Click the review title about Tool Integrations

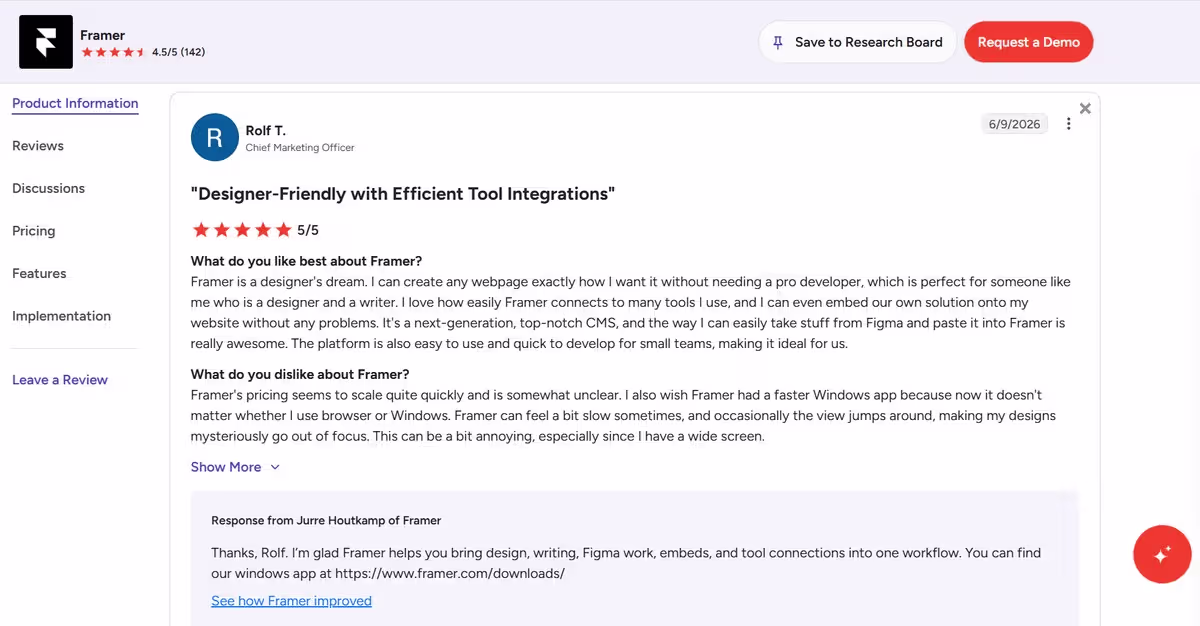[403, 194]
